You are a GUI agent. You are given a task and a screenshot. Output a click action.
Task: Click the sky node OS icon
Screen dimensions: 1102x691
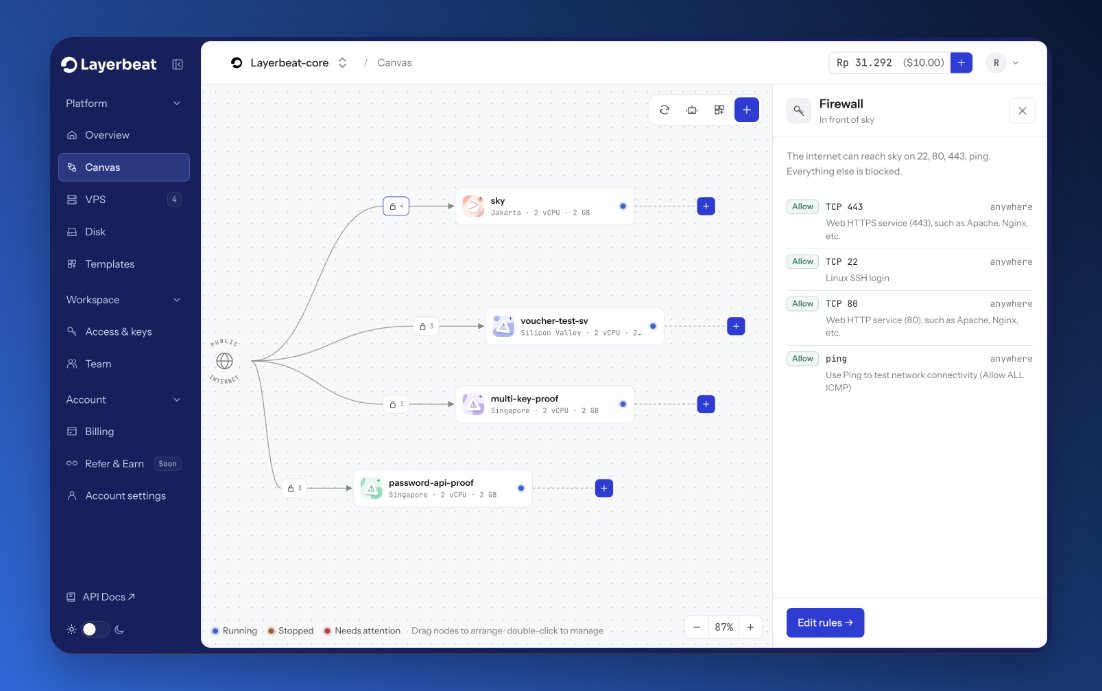point(473,206)
